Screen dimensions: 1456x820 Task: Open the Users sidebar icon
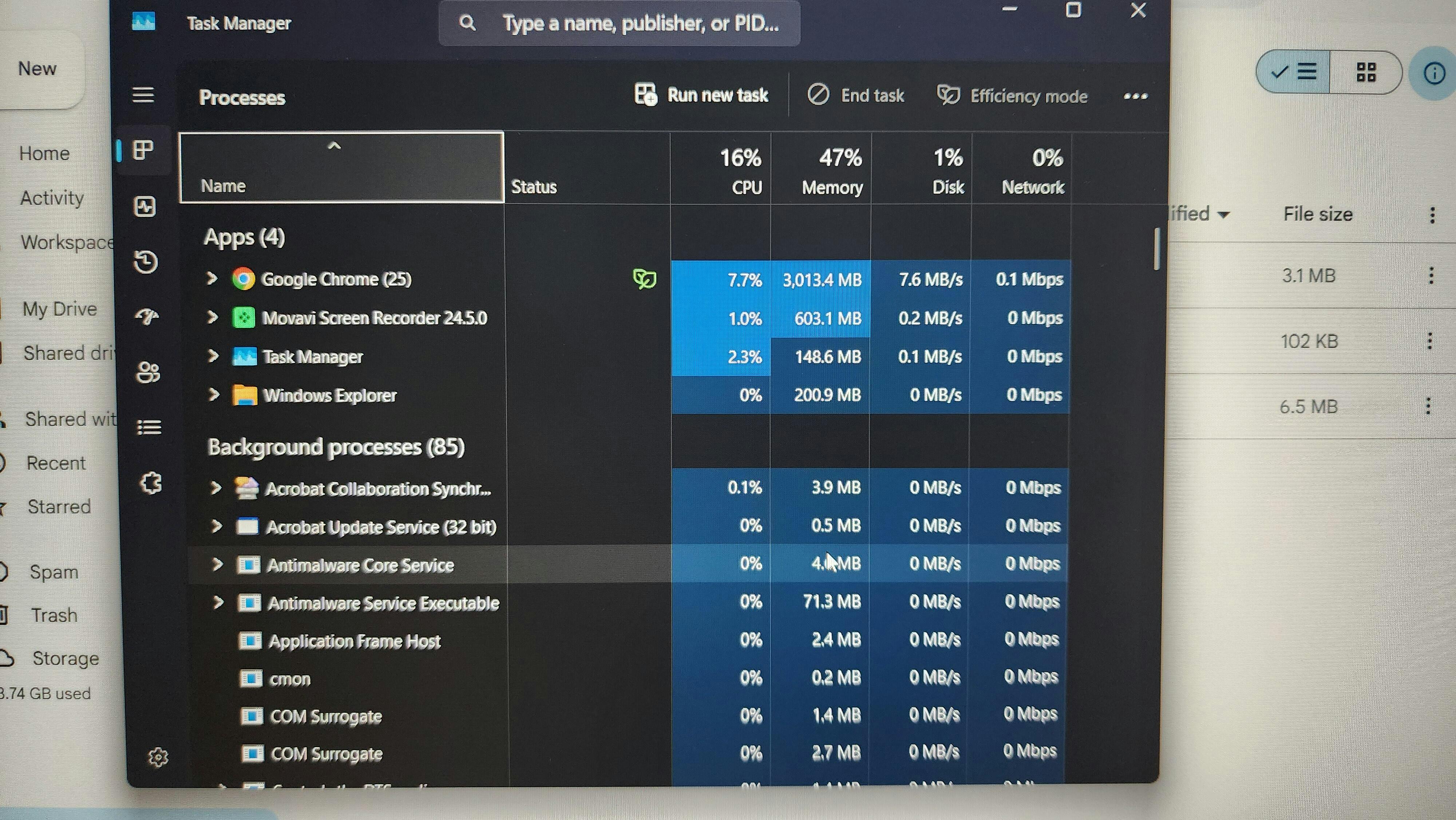[148, 372]
